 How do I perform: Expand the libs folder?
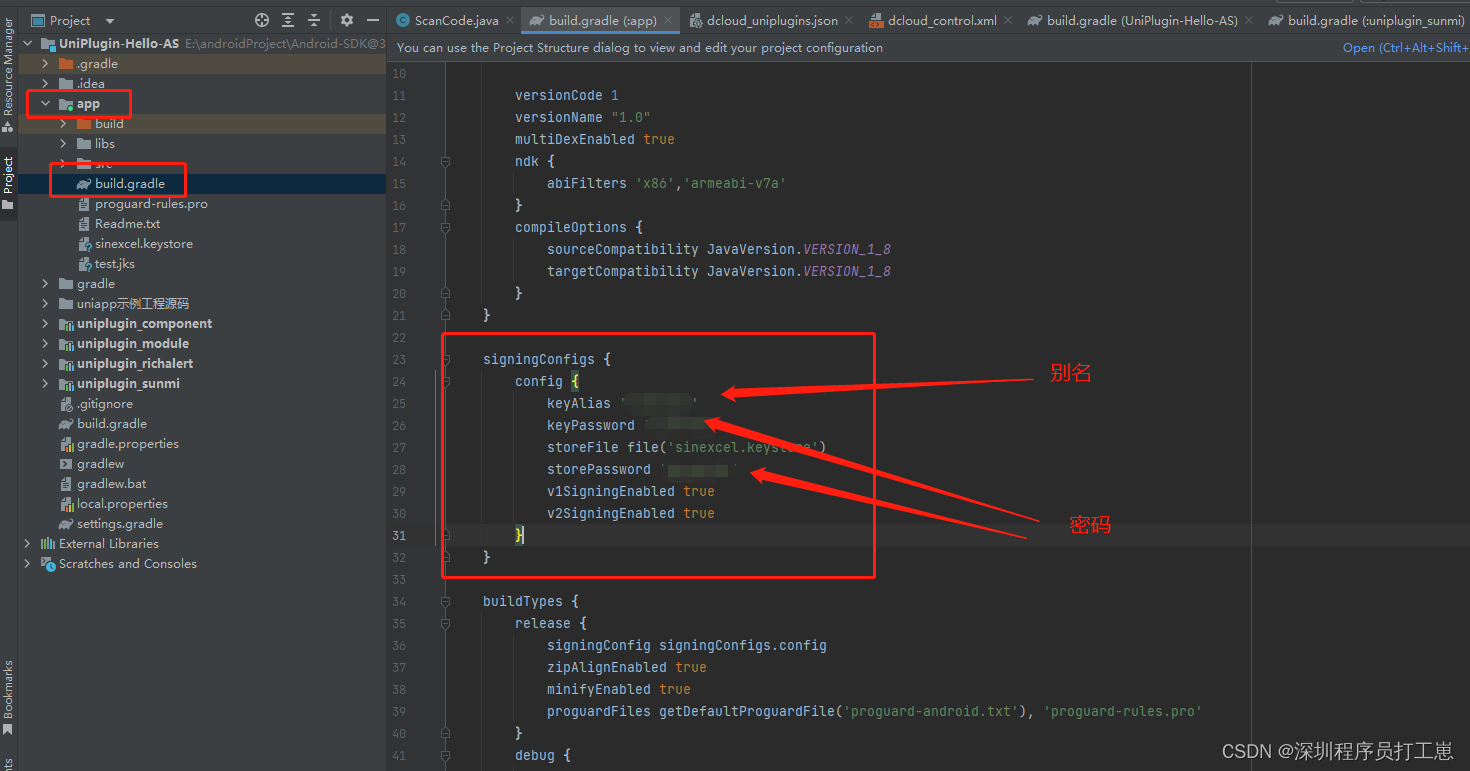point(63,144)
